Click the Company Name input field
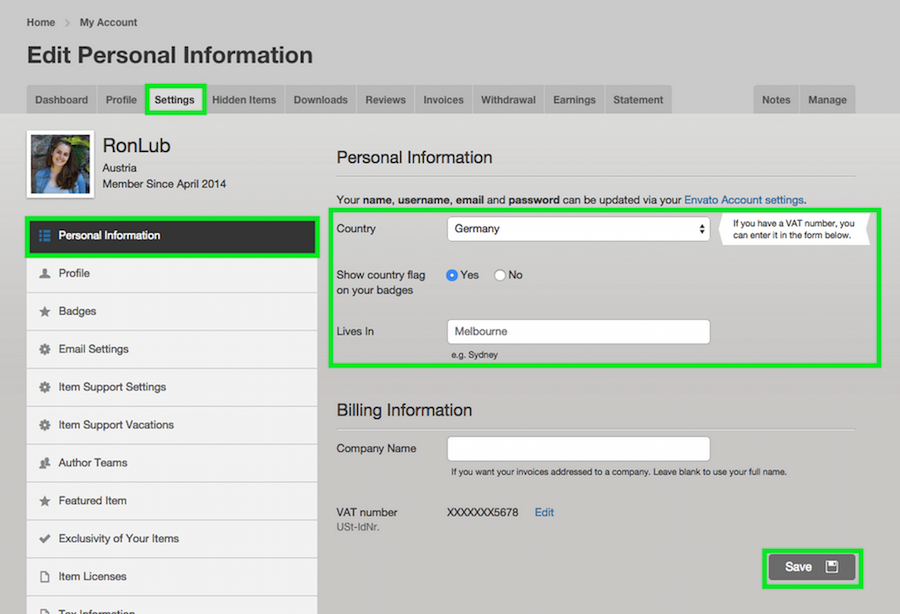This screenshot has height=614, width=900. pos(578,448)
